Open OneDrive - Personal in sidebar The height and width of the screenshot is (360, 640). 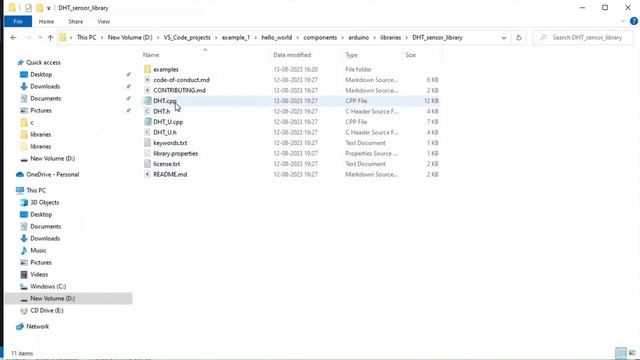[52, 174]
